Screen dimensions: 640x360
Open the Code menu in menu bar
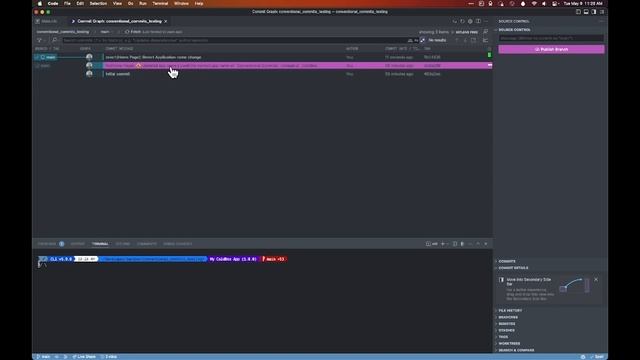53,3
